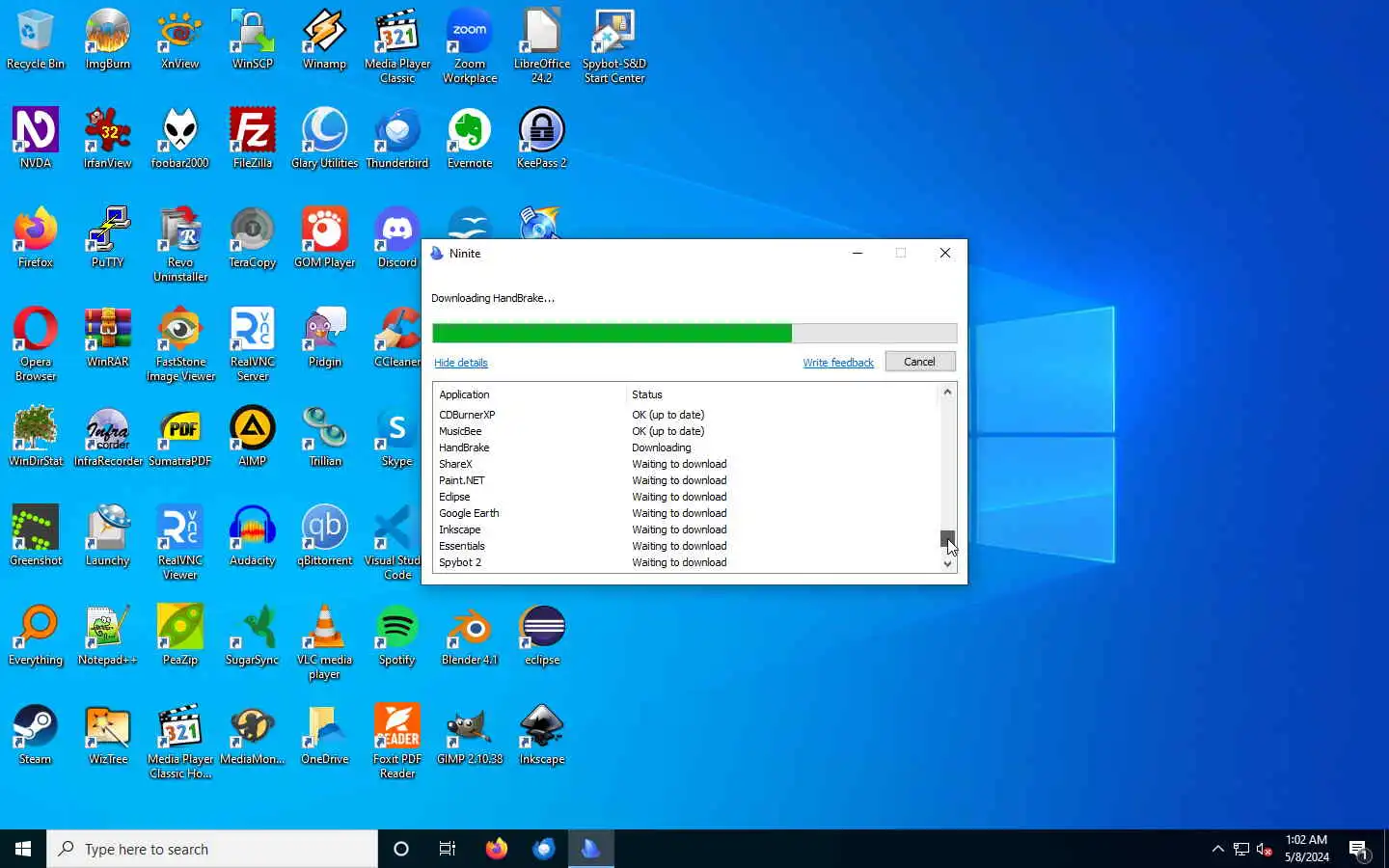Open the Write feedback link
Screen dimensions: 1389x868
click(838, 363)
